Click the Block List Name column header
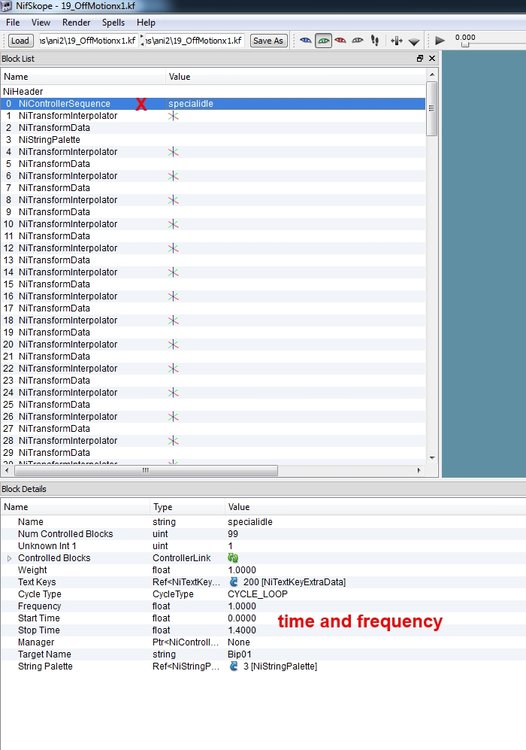Screen dimensions: 526x750 coord(83,77)
